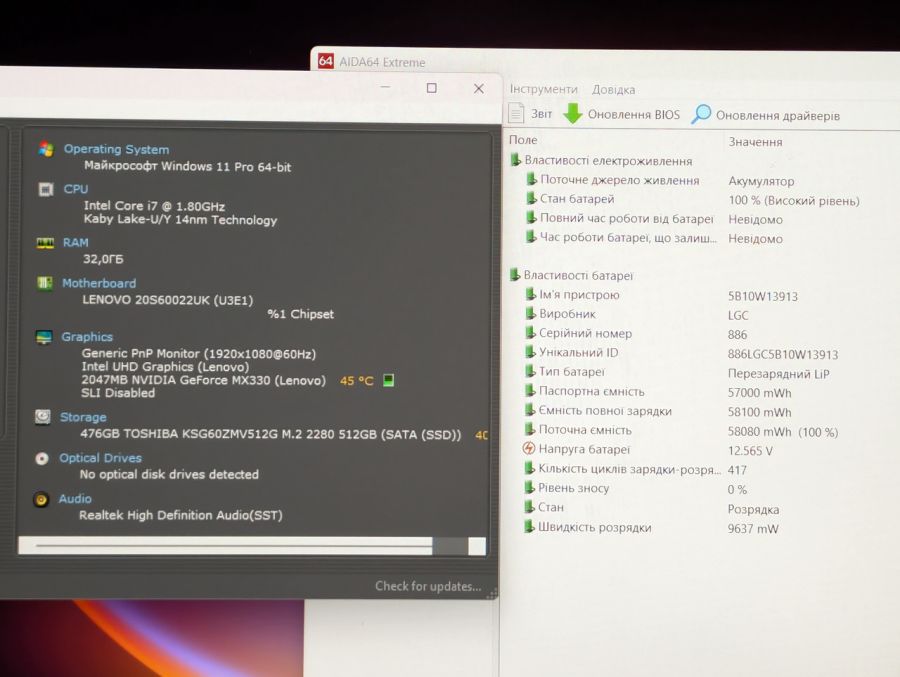Select the Унікальний ID field label

click(579, 353)
